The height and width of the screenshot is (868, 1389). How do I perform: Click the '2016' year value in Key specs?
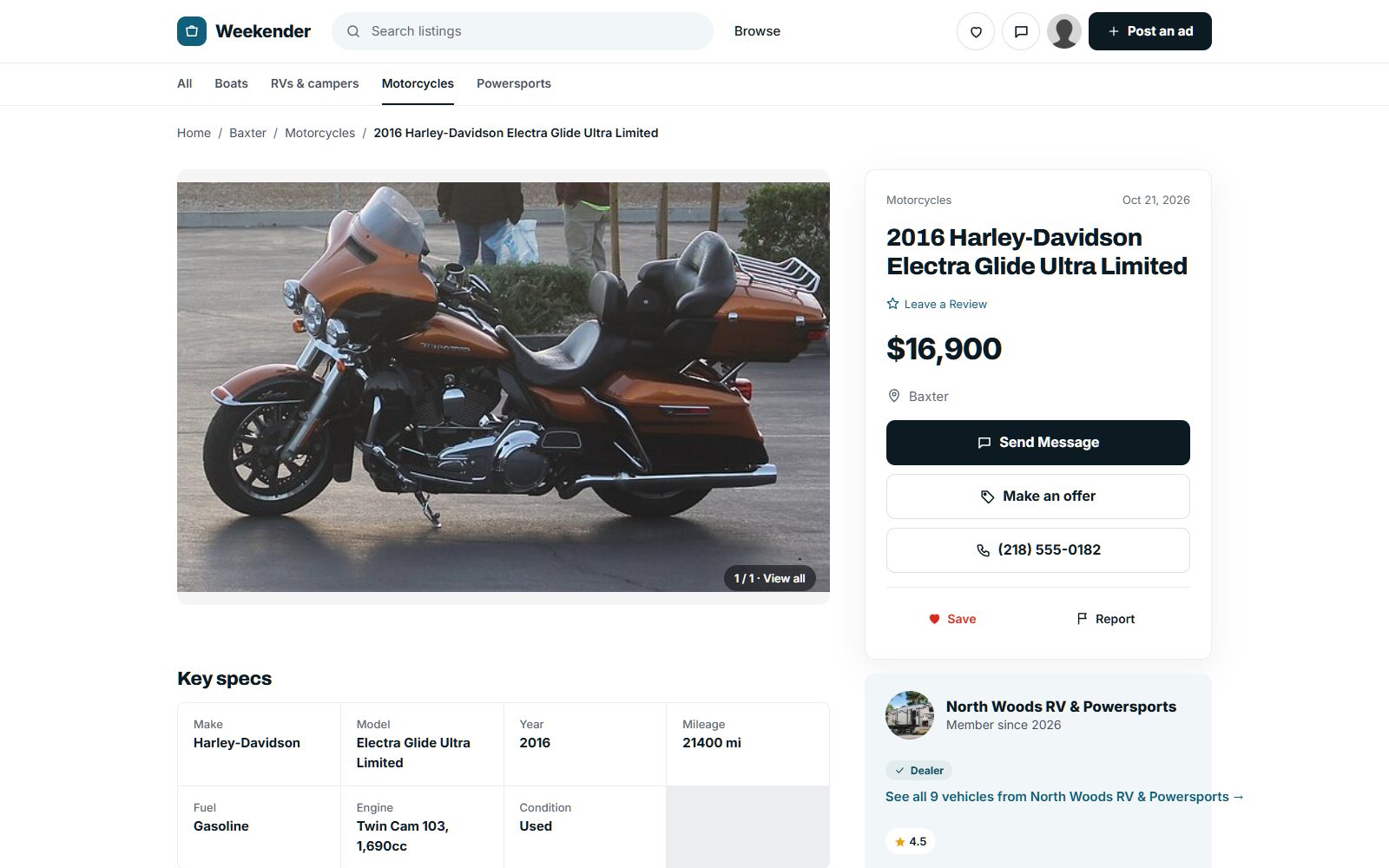(535, 743)
